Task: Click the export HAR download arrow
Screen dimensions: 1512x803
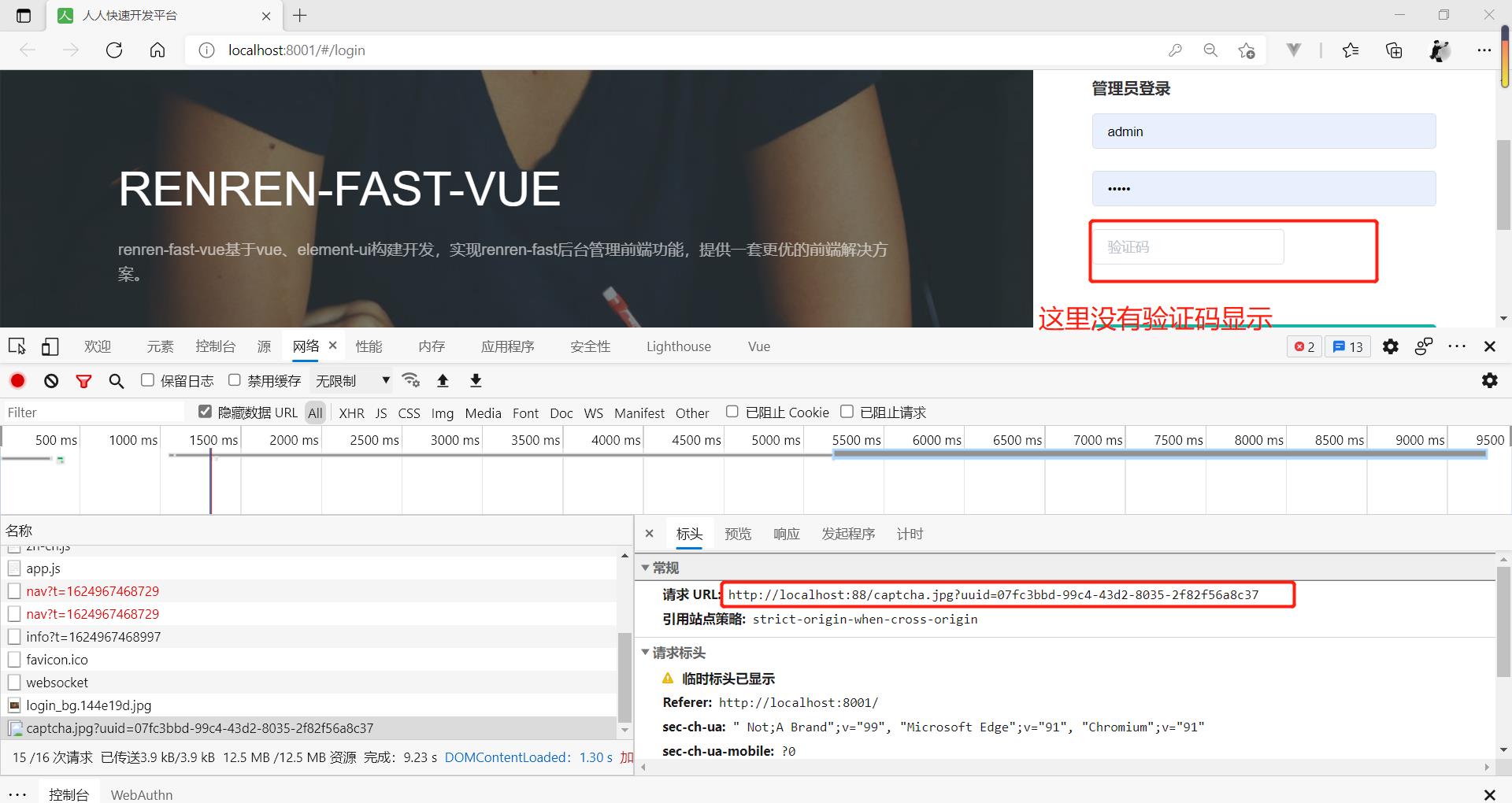Action: (476, 380)
